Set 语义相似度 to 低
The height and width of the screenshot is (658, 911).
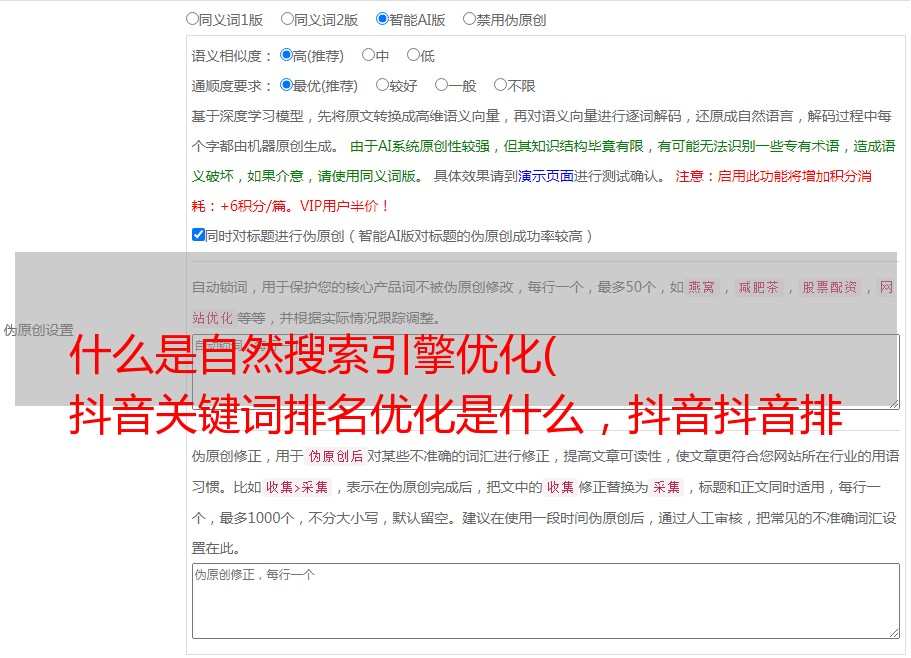pyautogui.click(x=413, y=55)
